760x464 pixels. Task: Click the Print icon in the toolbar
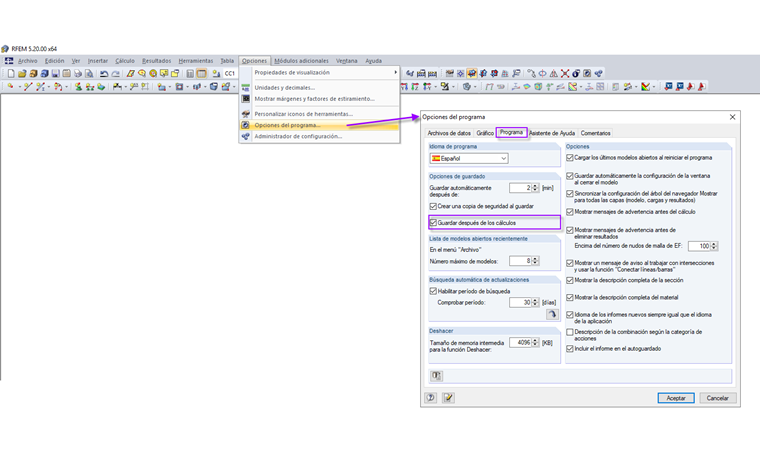coord(78,74)
